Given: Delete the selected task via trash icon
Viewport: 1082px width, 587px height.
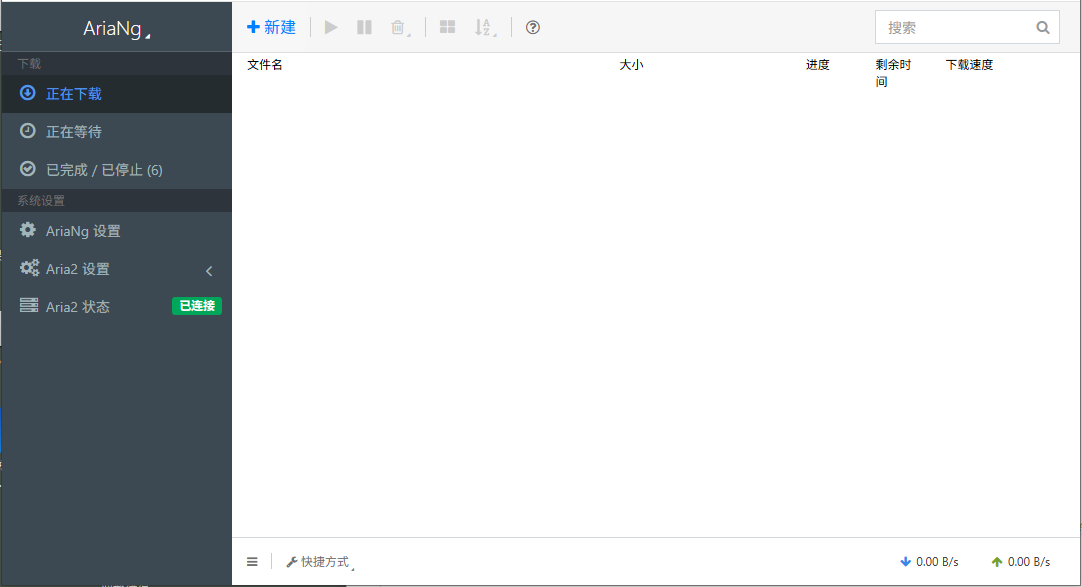Looking at the screenshot, I should pyautogui.click(x=397, y=27).
